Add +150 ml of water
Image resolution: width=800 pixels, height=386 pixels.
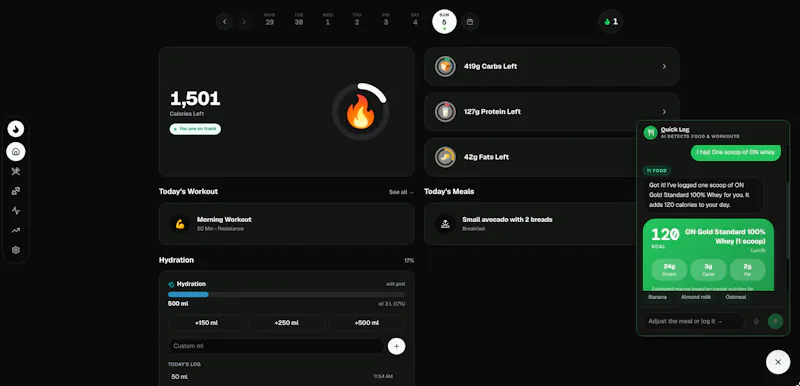click(206, 323)
